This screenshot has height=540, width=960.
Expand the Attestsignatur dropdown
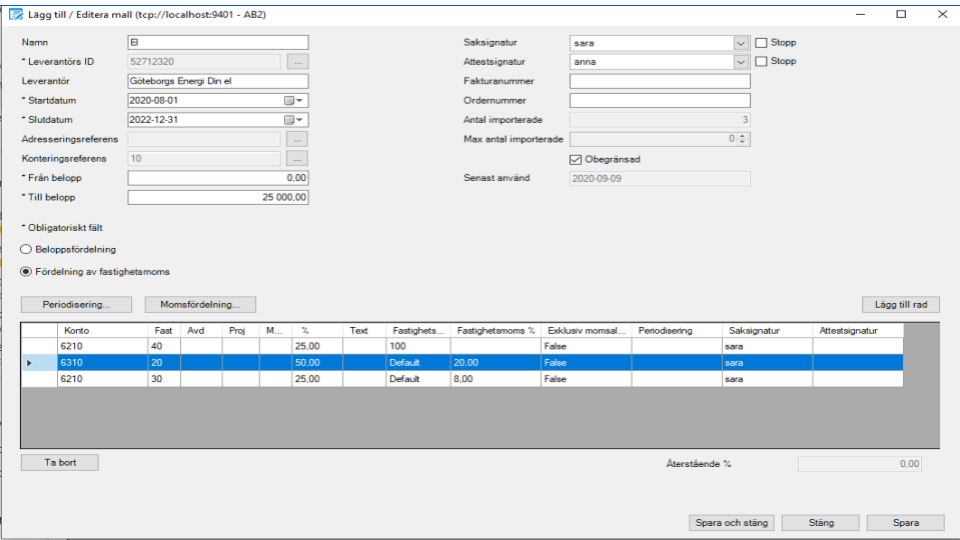click(741, 62)
